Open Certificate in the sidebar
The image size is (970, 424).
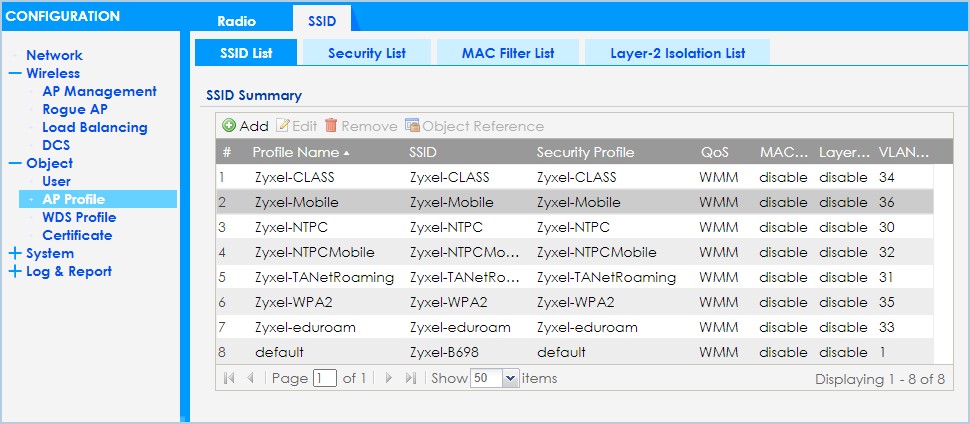tap(77, 235)
